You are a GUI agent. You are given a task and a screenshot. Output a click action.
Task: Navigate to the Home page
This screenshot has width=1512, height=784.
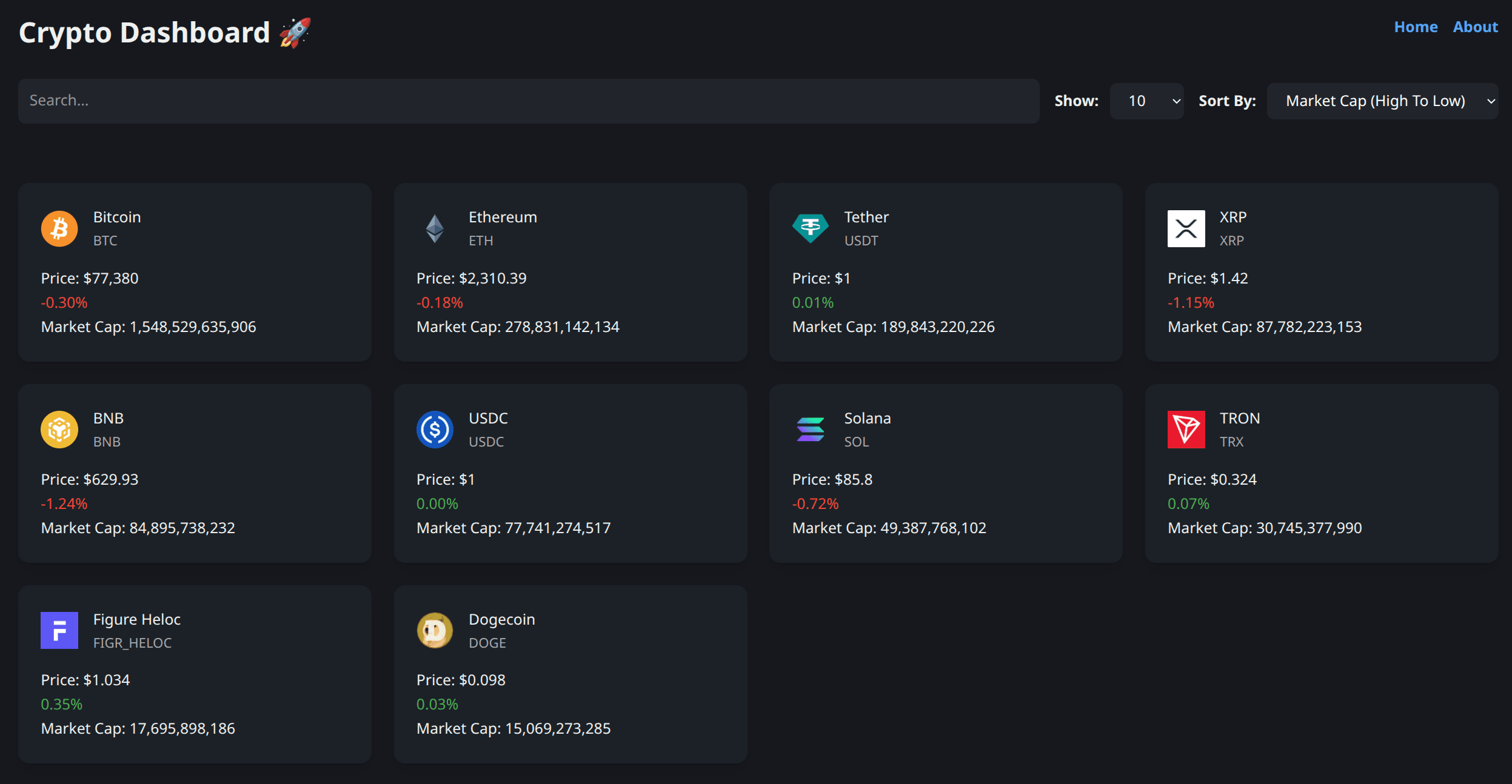(1416, 27)
